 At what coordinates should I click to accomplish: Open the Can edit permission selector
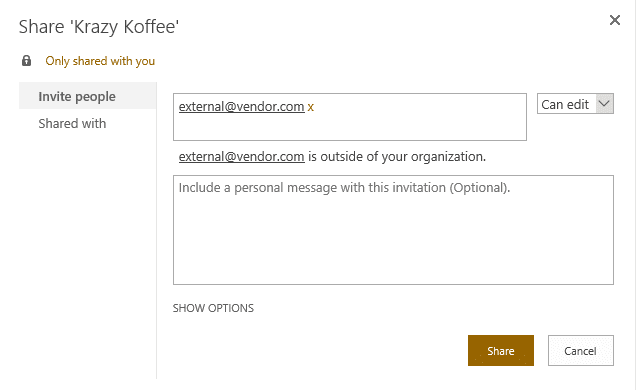(x=575, y=104)
